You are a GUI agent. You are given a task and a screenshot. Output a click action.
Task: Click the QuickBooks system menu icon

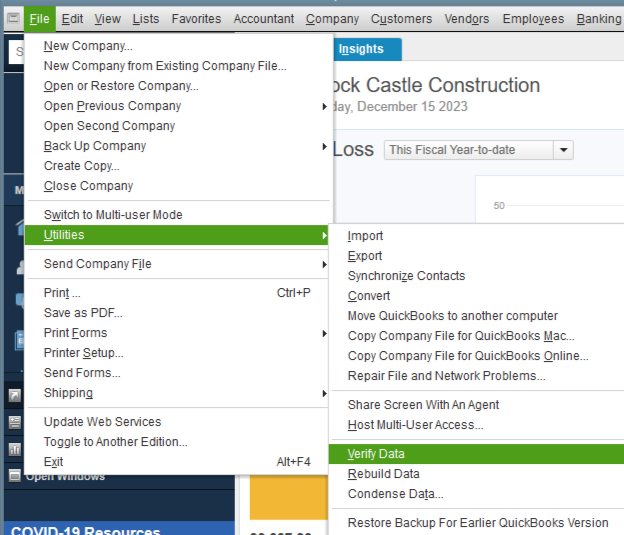click(13, 19)
